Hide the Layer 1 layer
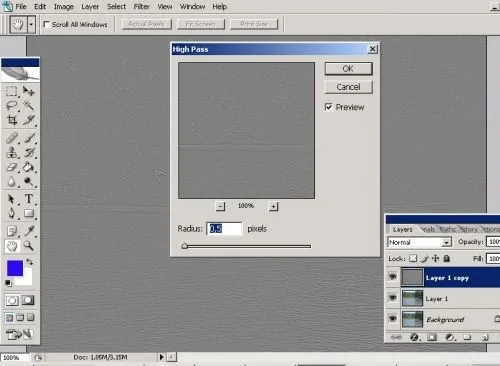 click(393, 297)
